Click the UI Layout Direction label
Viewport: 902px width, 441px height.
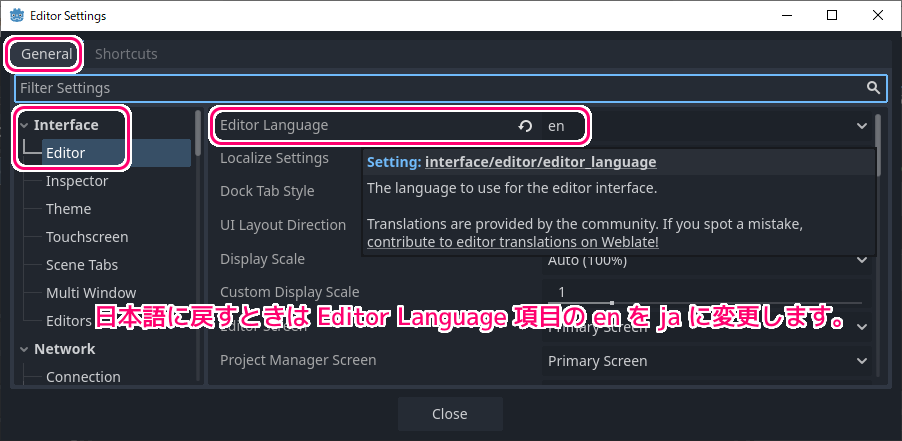coord(283,225)
